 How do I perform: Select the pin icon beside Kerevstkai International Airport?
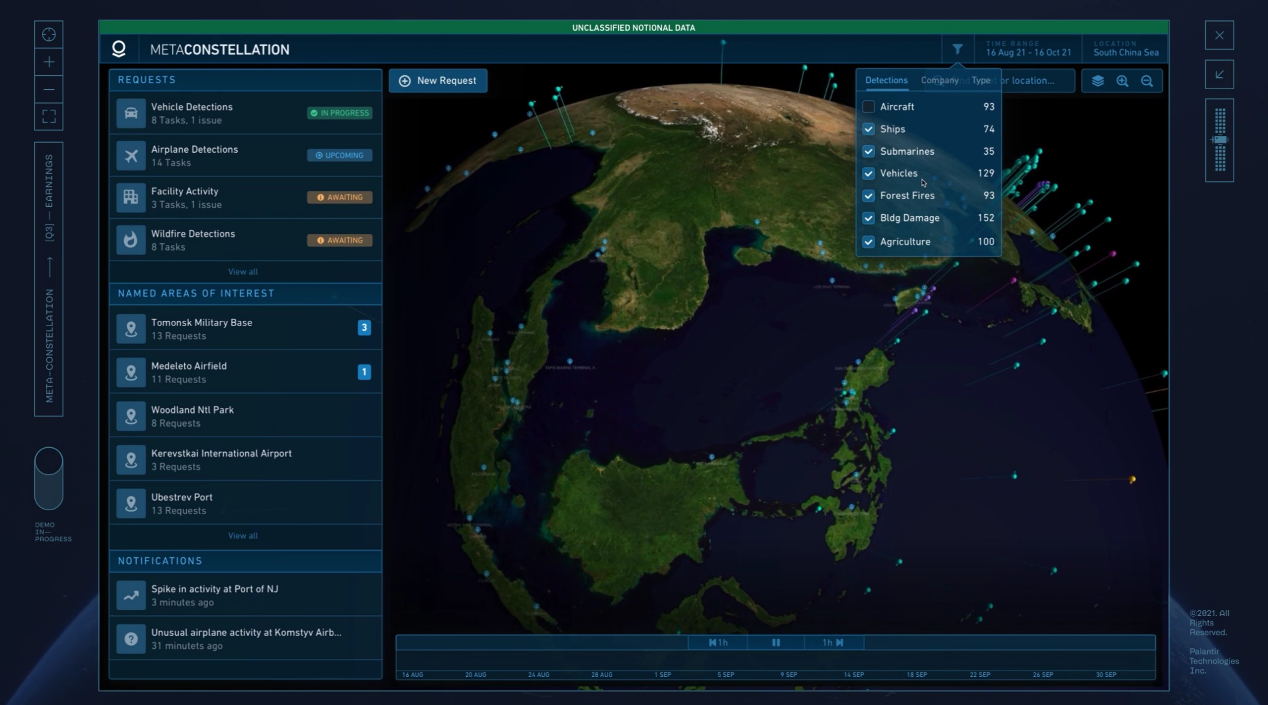(131, 460)
